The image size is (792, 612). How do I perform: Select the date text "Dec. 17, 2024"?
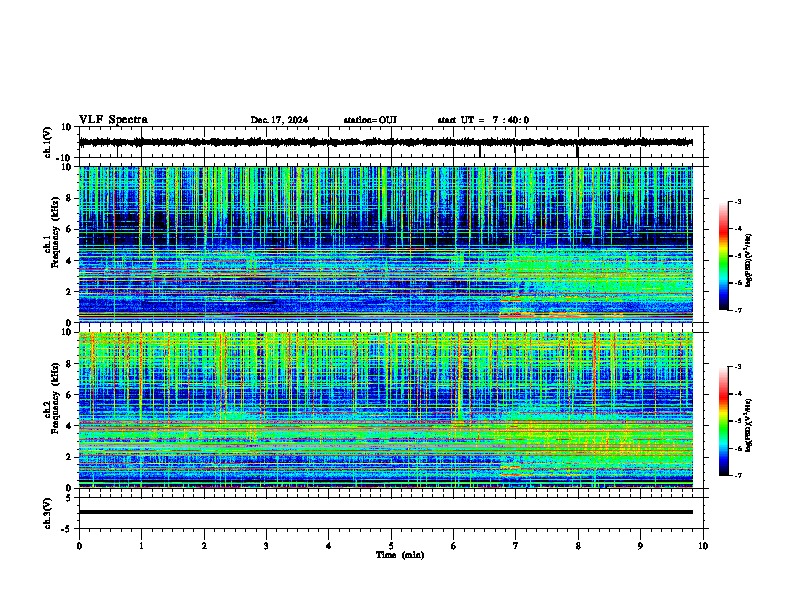click(279, 120)
